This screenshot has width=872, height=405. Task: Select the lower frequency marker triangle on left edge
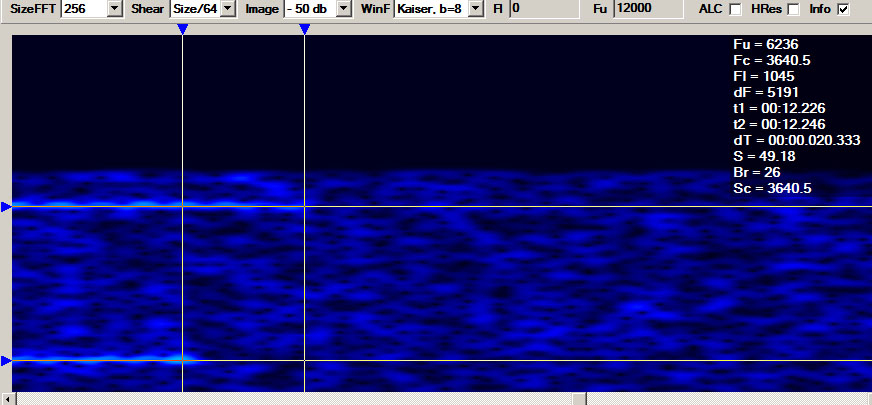[x=6, y=361]
